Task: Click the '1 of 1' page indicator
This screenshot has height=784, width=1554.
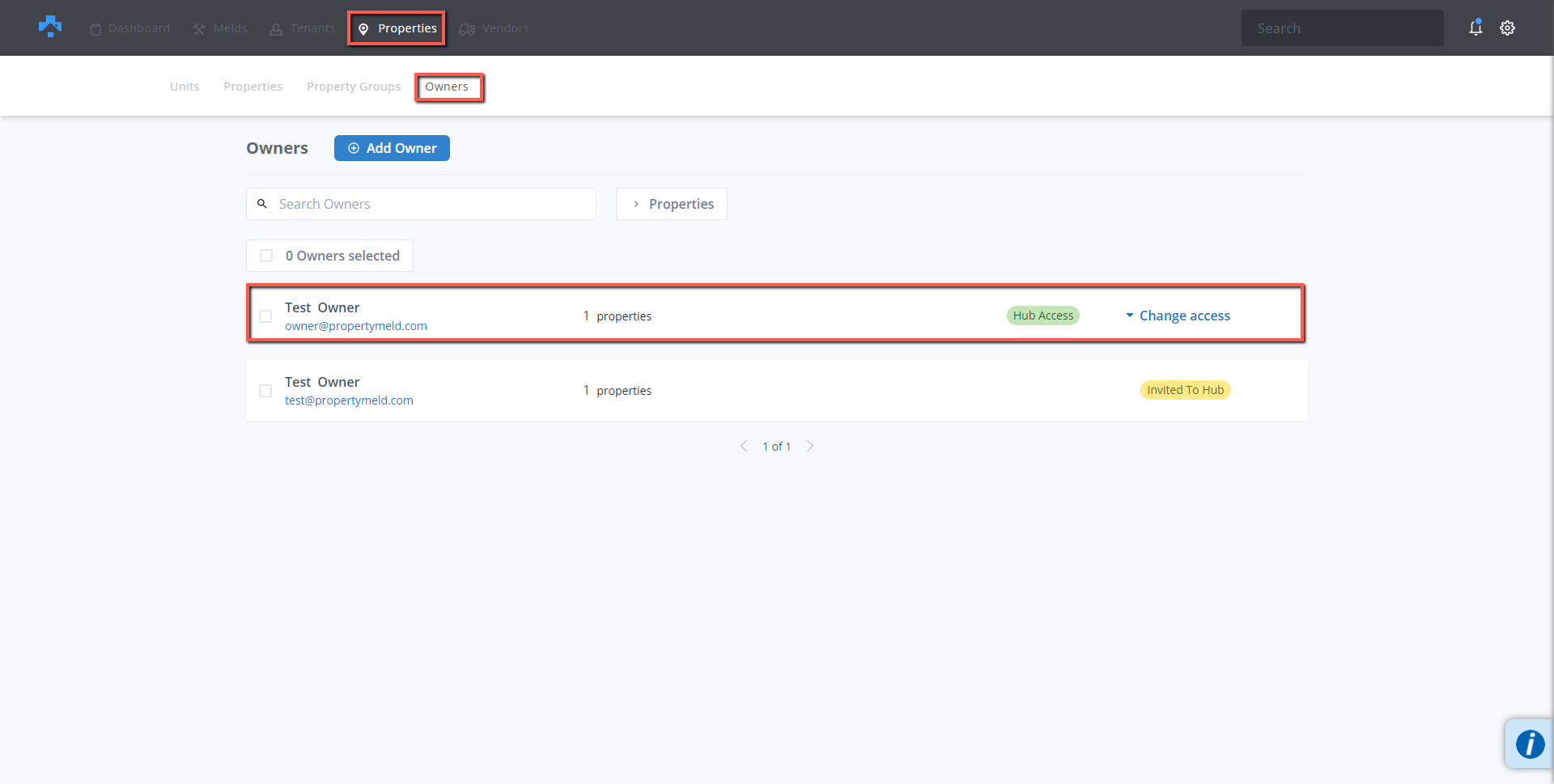Action: pyautogui.click(x=777, y=447)
